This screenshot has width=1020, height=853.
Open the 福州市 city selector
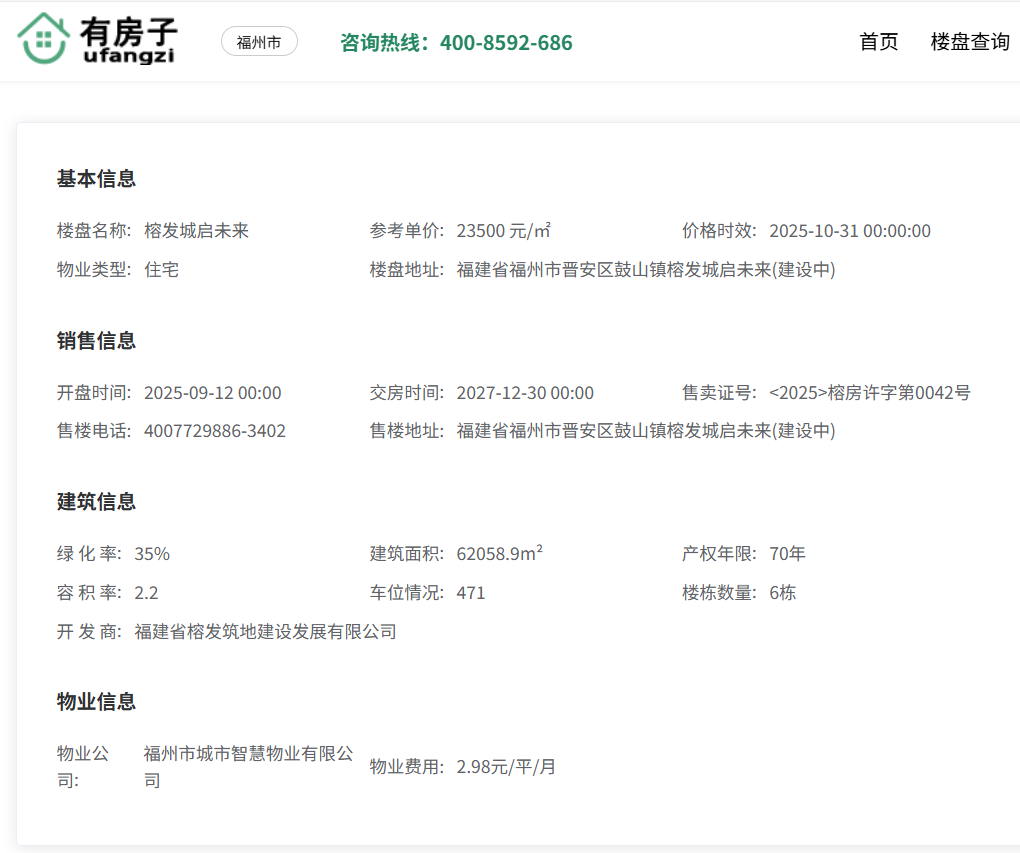coord(259,42)
